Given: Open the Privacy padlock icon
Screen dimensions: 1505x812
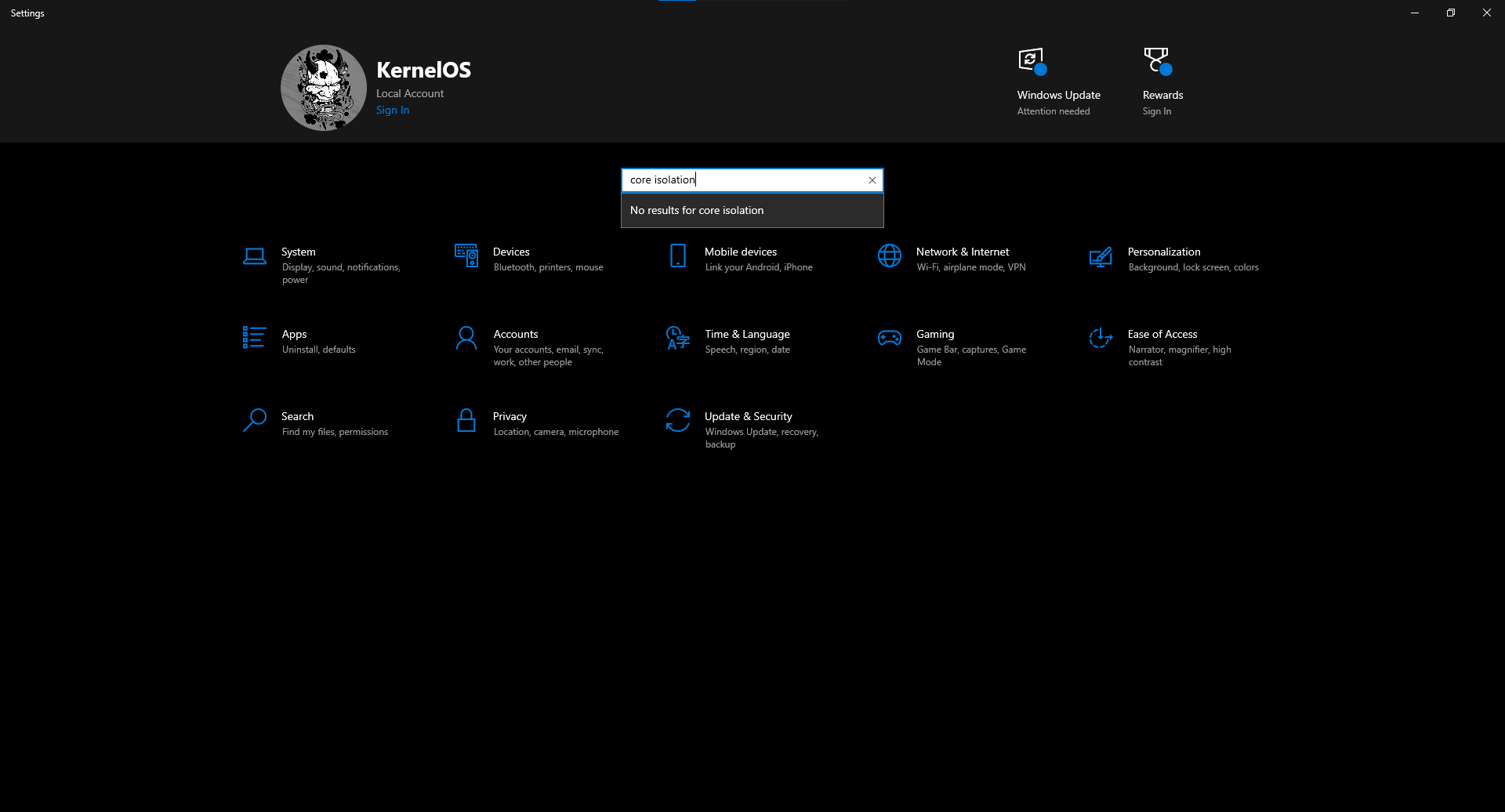Looking at the screenshot, I should click(x=466, y=420).
